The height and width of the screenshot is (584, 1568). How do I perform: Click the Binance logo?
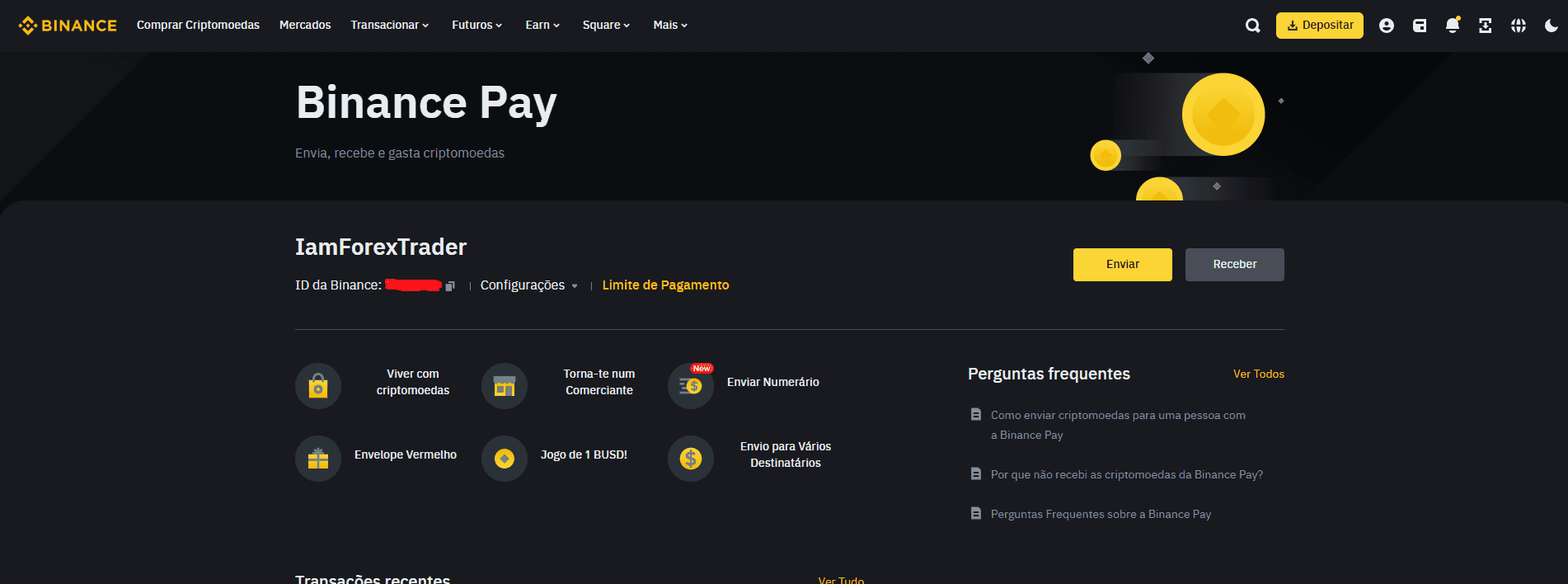(x=68, y=26)
